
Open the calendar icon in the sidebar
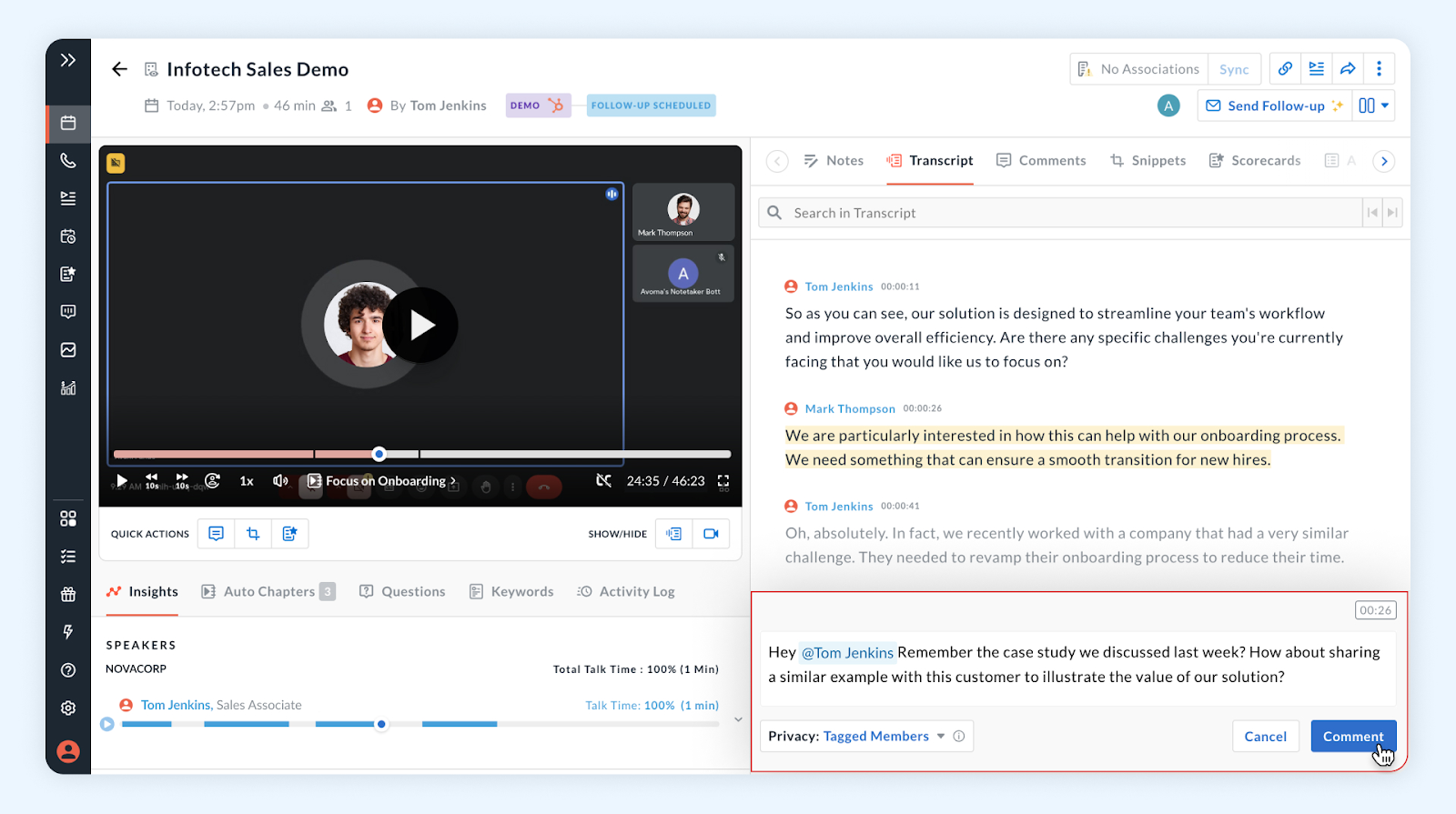68,123
